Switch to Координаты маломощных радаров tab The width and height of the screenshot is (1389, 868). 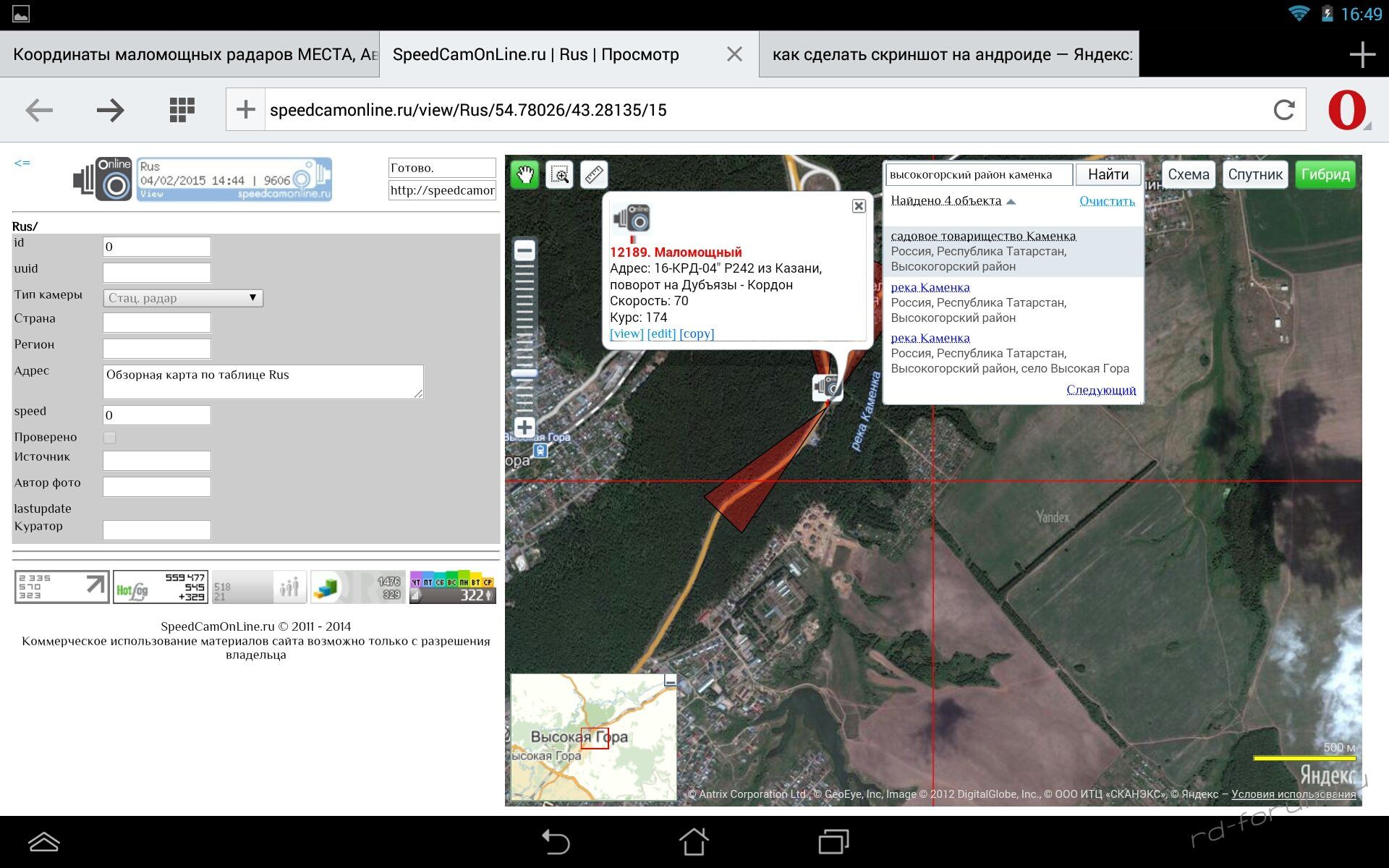click(x=190, y=54)
